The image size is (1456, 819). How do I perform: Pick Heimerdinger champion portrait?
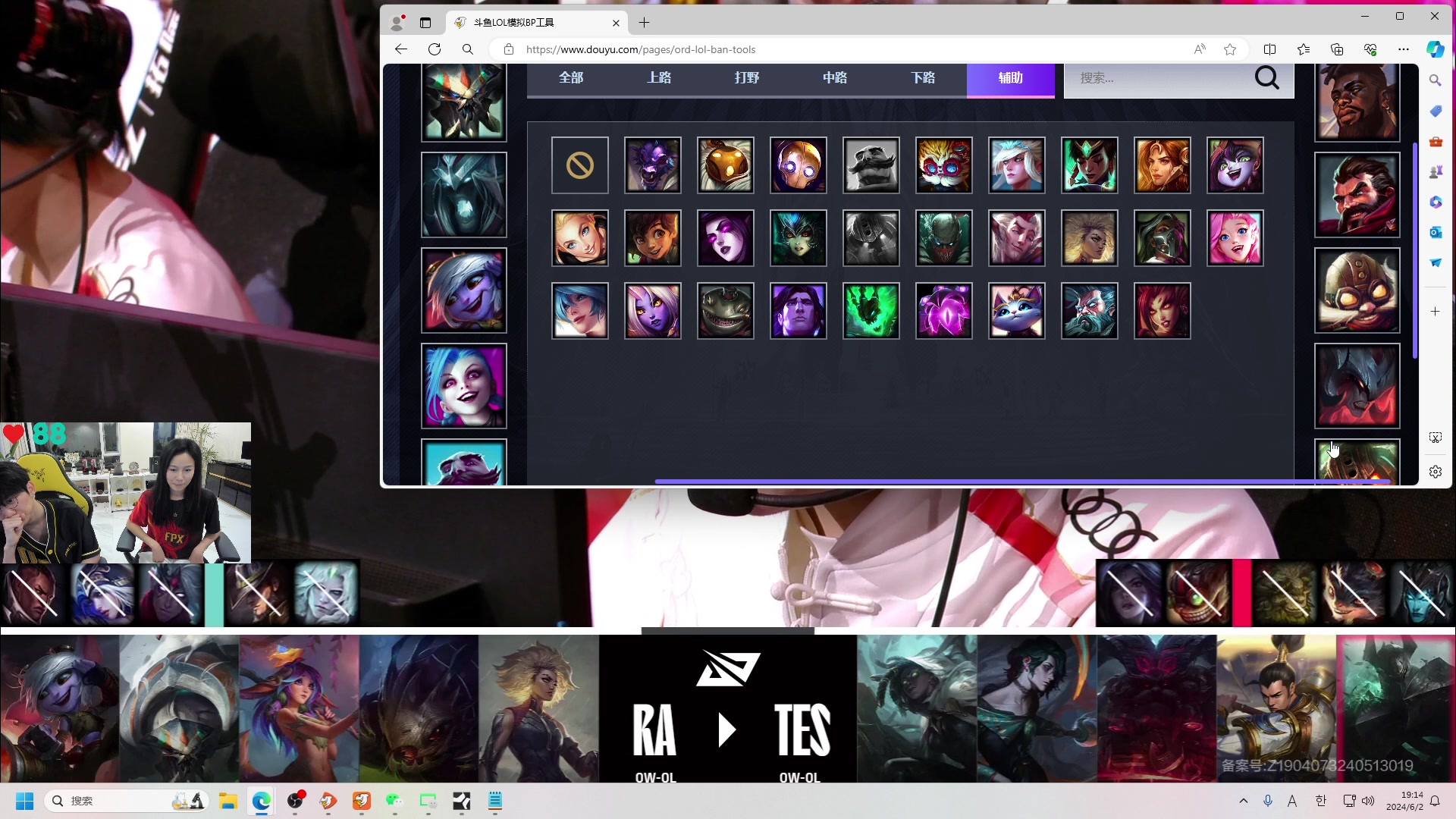tap(943, 165)
